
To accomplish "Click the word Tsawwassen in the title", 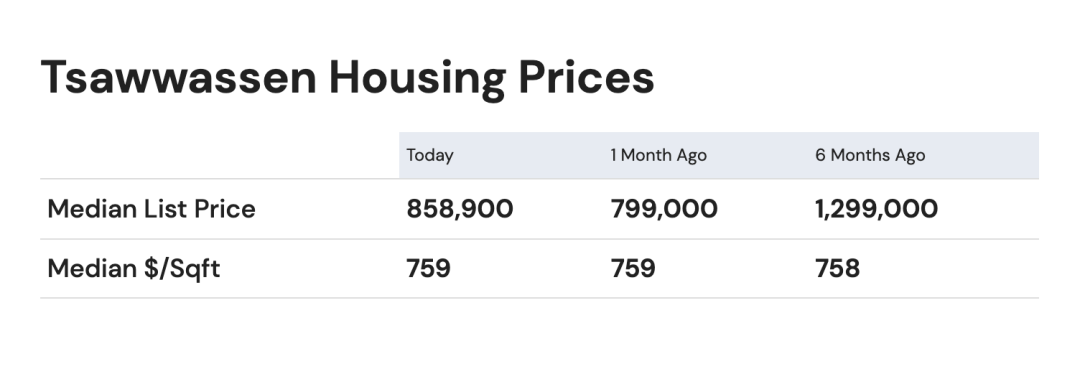I will tap(178, 77).
